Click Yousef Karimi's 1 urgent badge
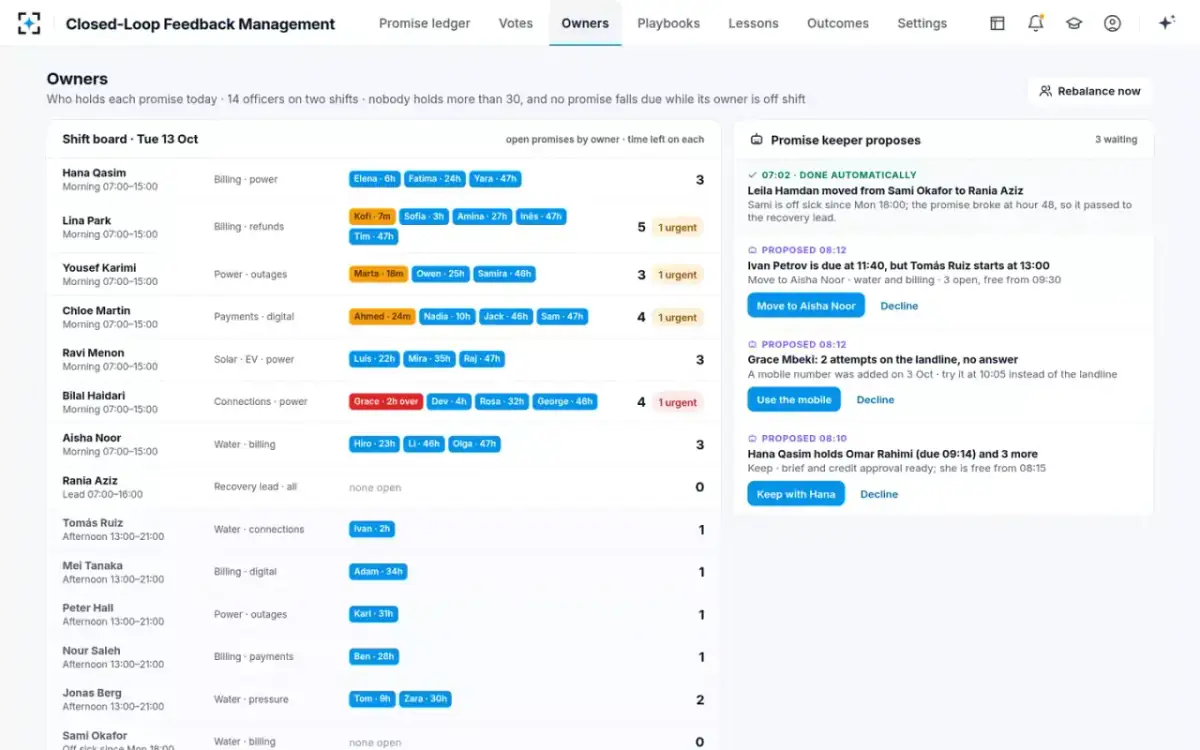1200x750 pixels. point(678,274)
